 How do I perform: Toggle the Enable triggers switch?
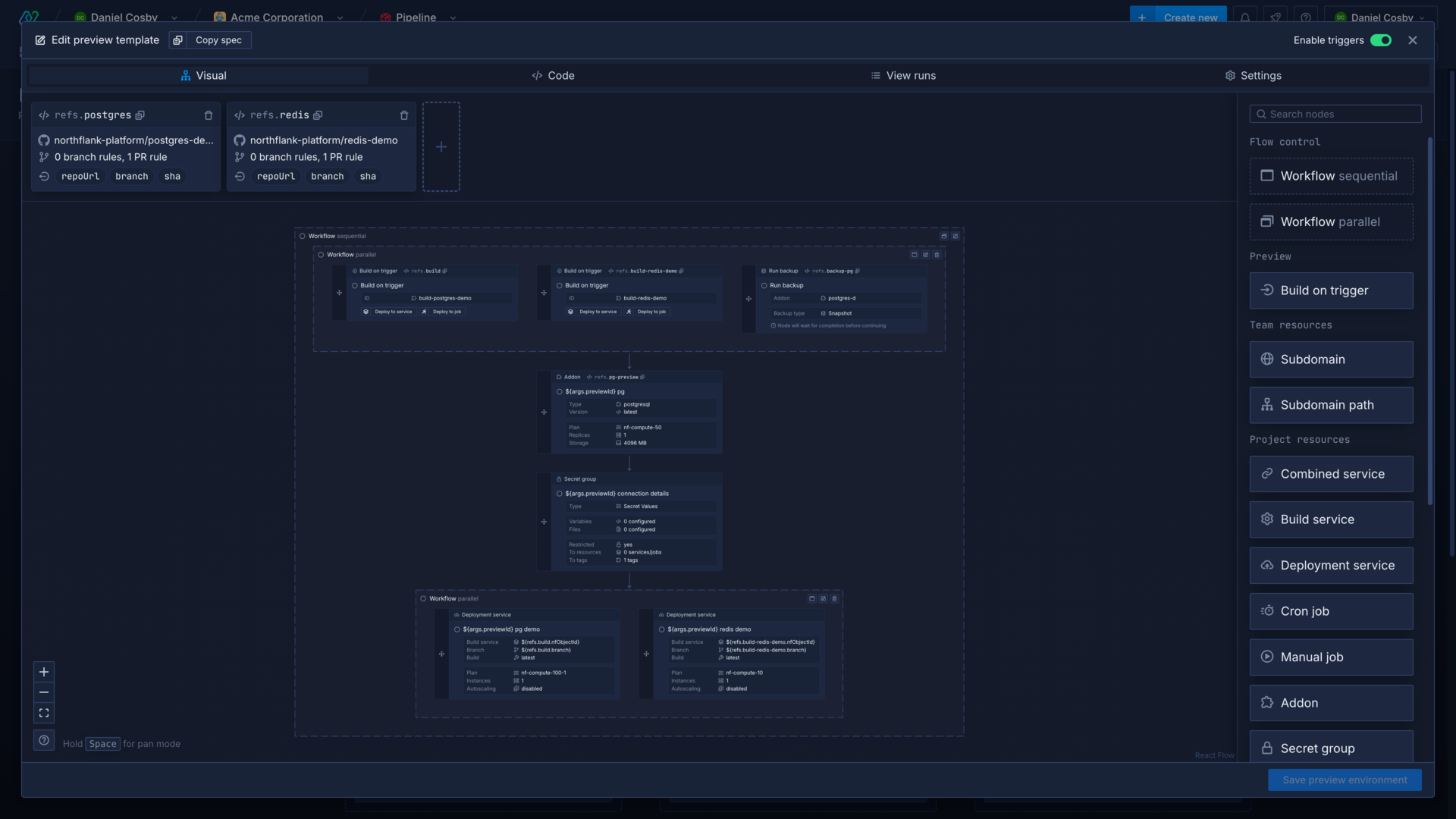tap(1381, 40)
